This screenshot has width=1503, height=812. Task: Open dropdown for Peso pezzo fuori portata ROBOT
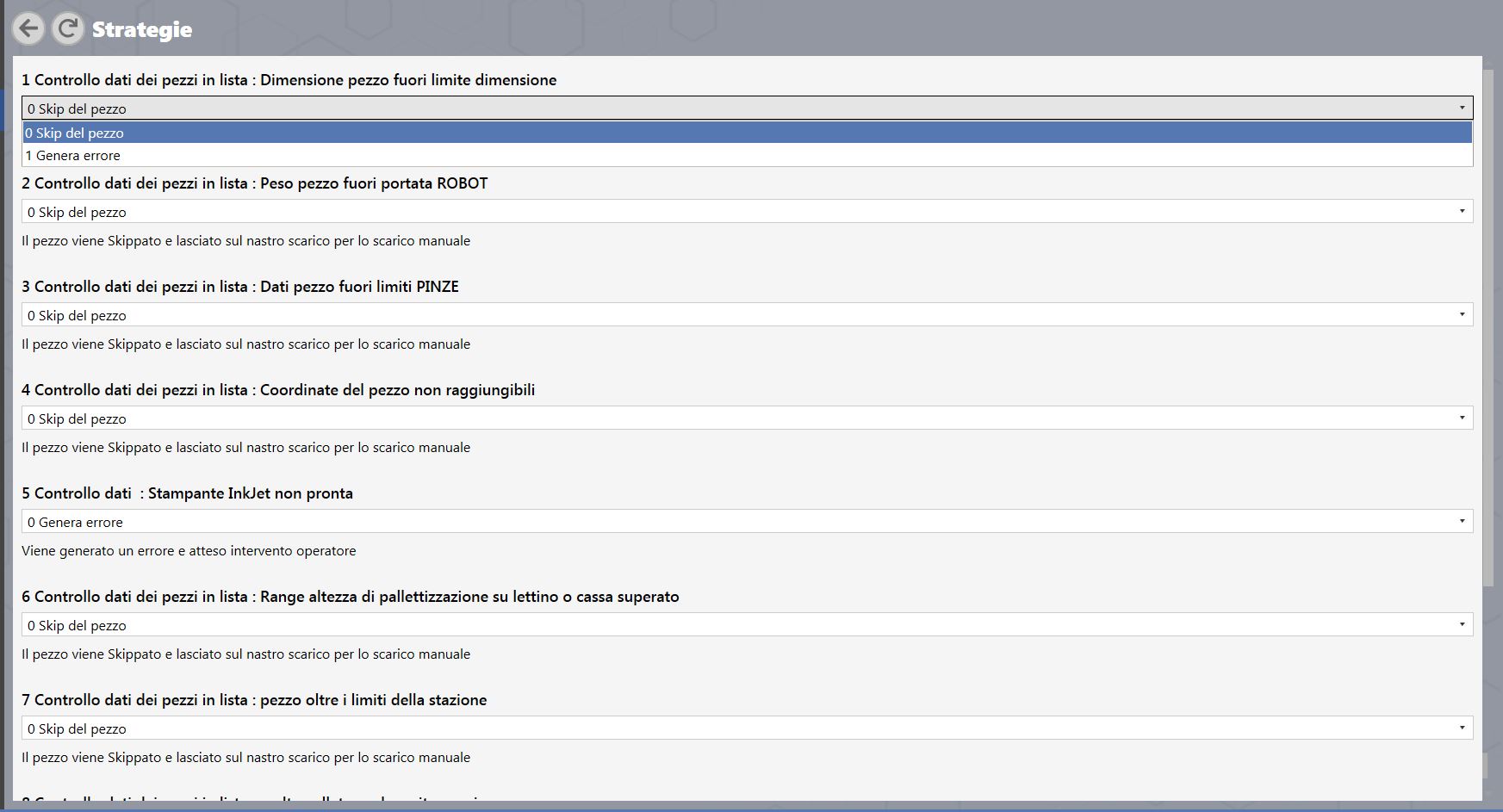click(748, 211)
